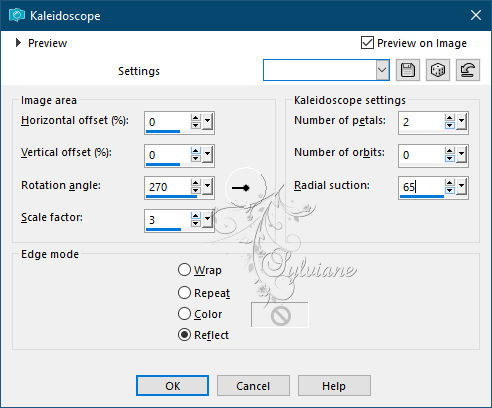Viewport: 492px width, 408px height.
Task: Click the randomize parameters dice icon
Action: [438, 70]
